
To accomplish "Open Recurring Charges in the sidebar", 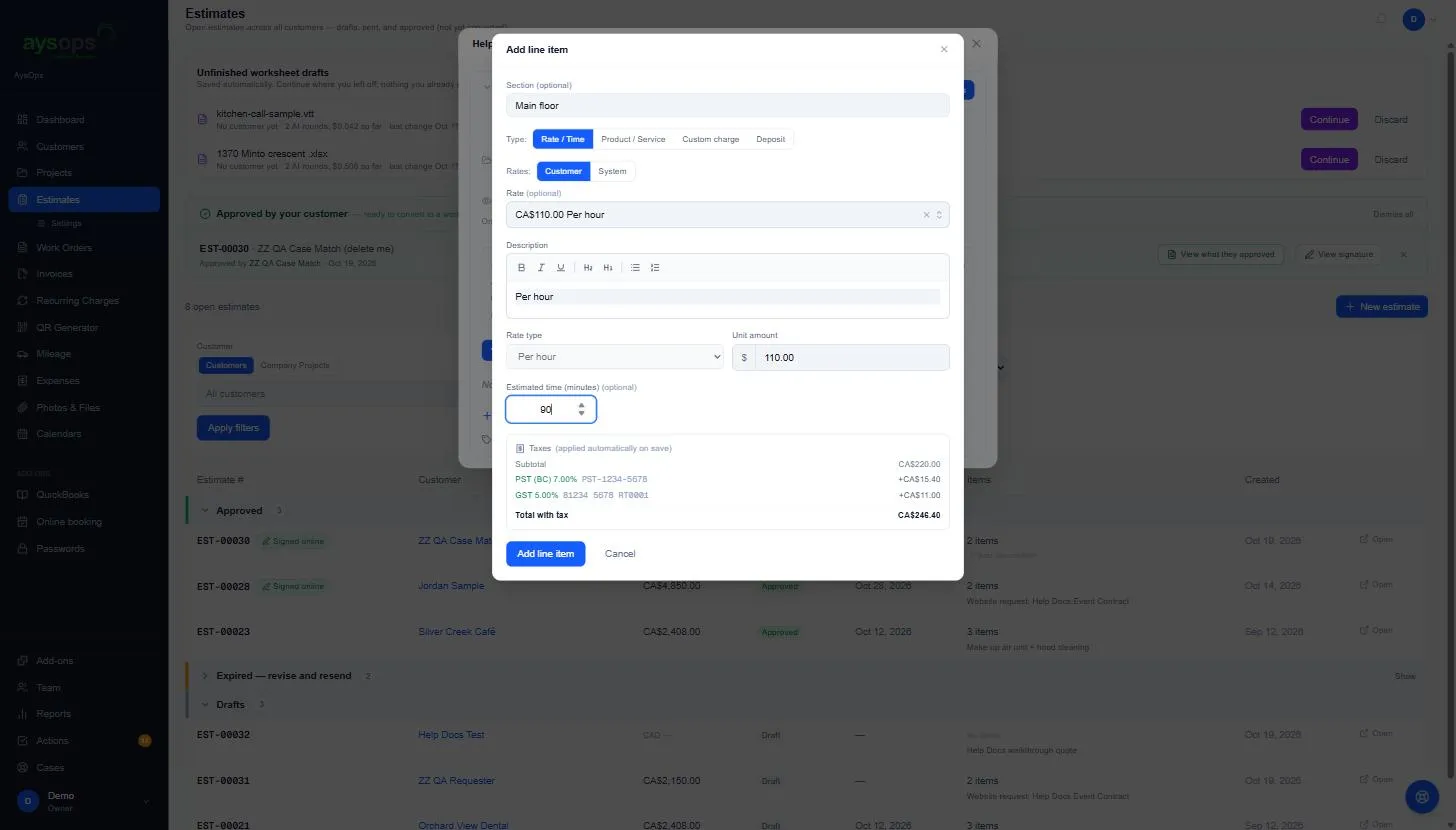I will (x=84, y=301).
